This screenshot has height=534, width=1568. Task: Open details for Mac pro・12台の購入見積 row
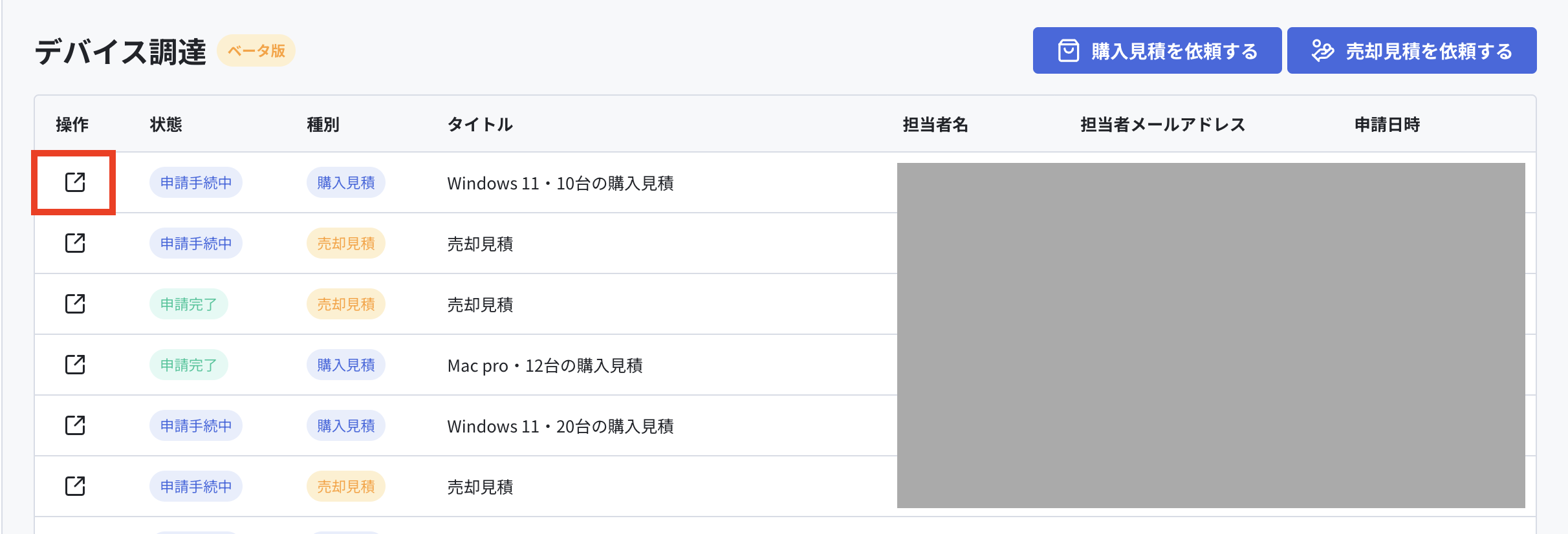coord(75,365)
